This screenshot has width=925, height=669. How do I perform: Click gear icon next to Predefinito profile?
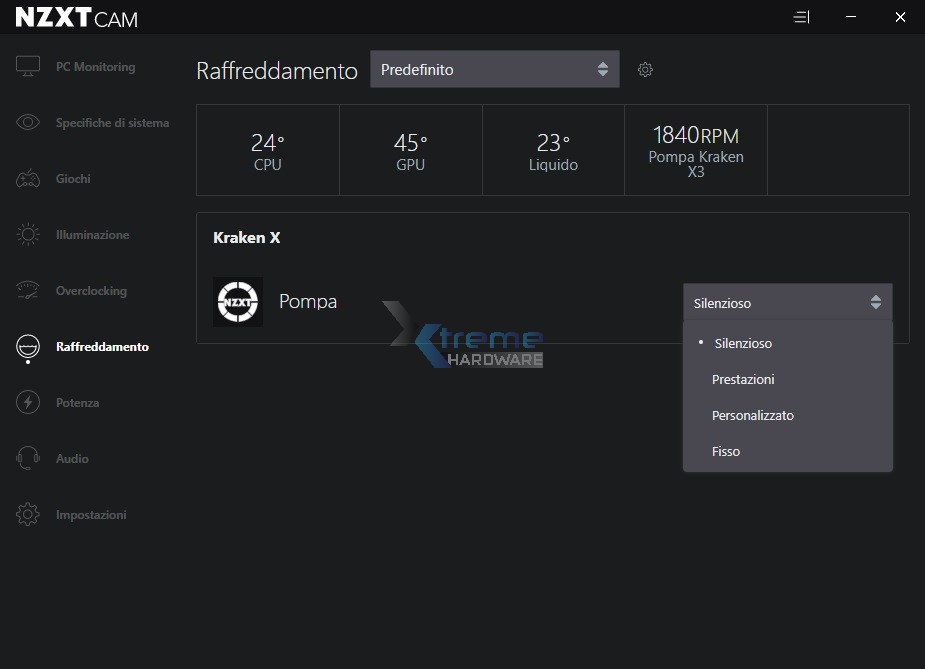pos(645,70)
